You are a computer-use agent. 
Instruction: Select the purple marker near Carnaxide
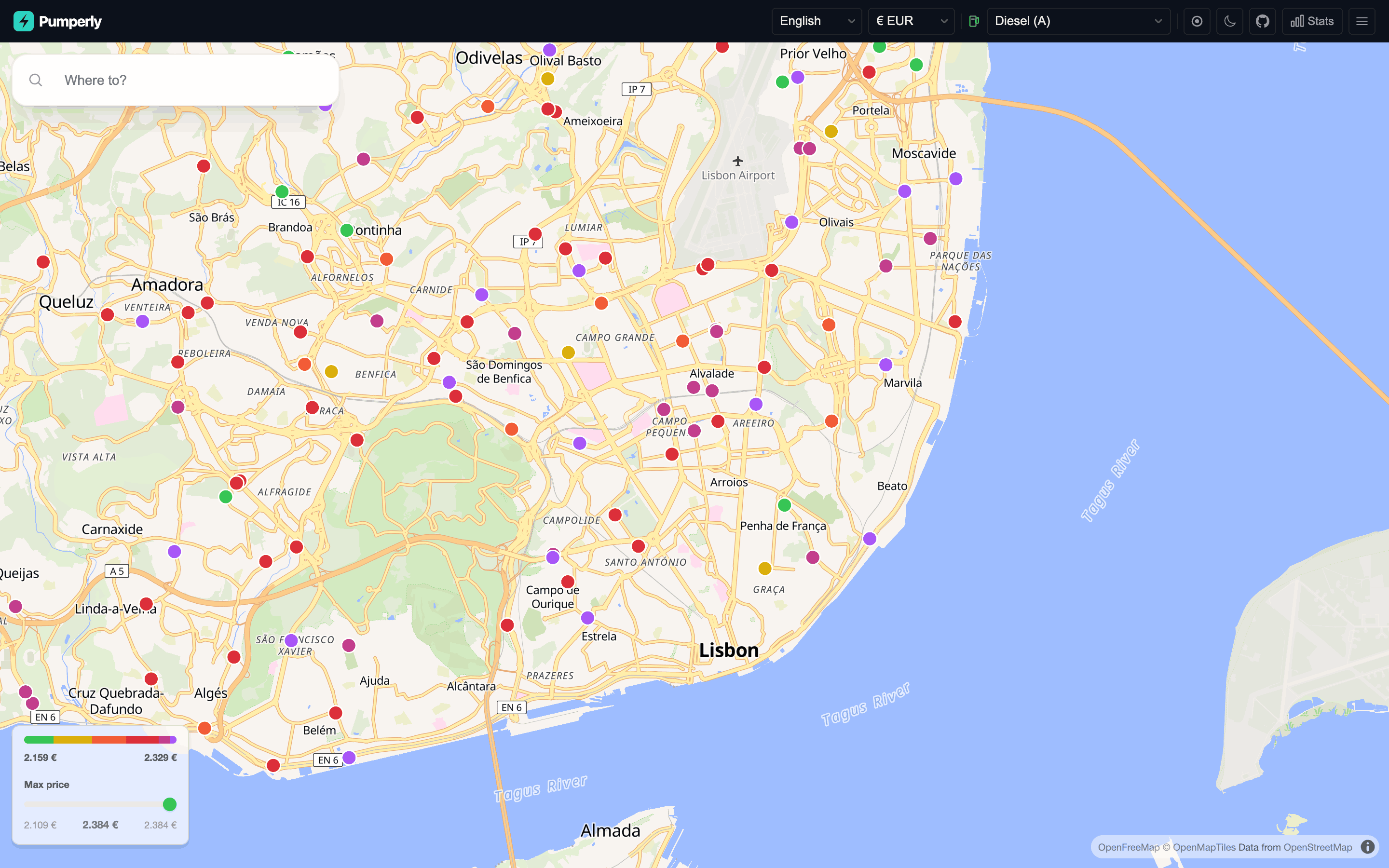click(175, 551)
